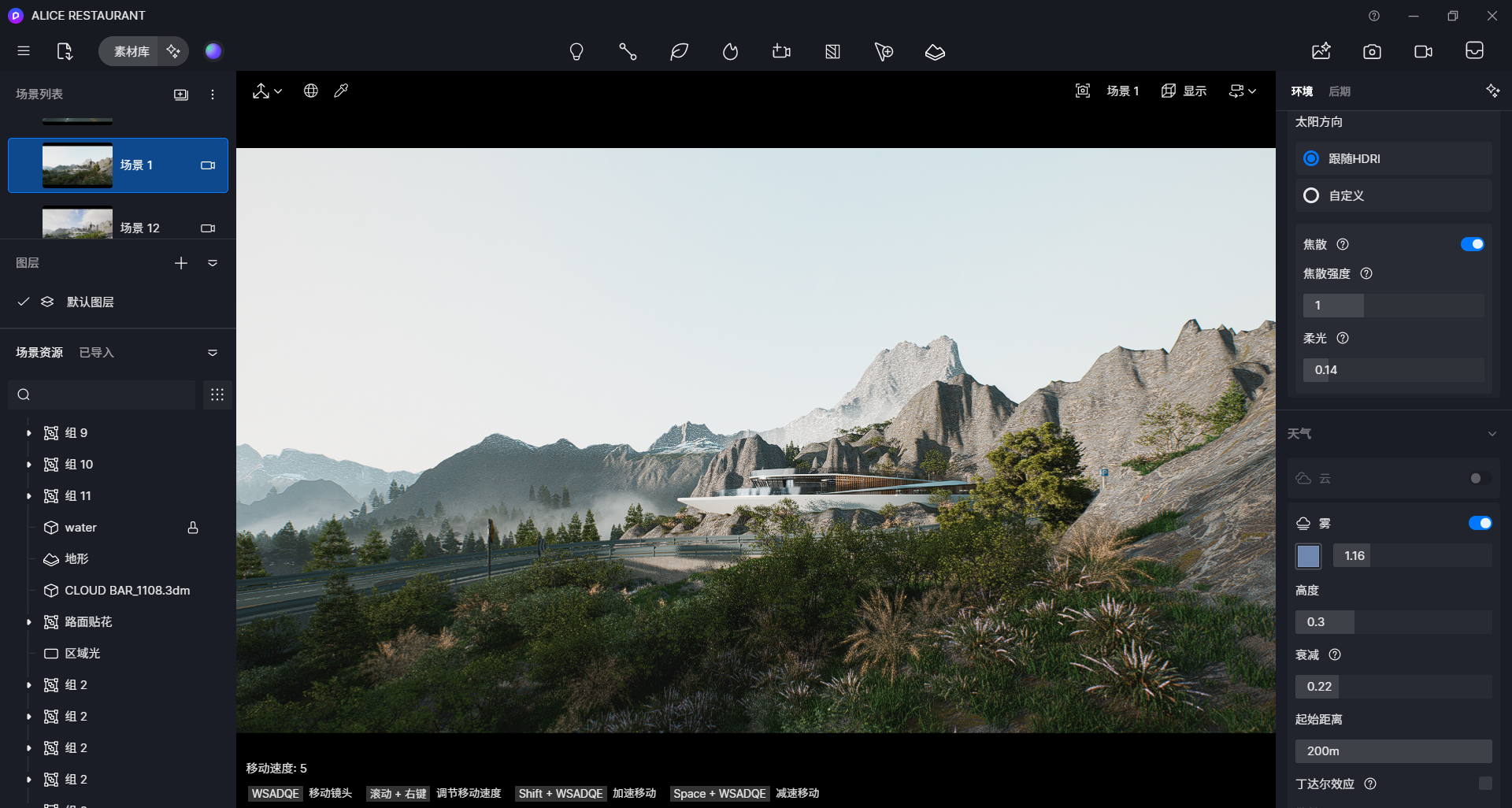Screen dimensions: 1512x808
Task: Toggle the 雾 fog switch
Action: tap(1480, 523)
